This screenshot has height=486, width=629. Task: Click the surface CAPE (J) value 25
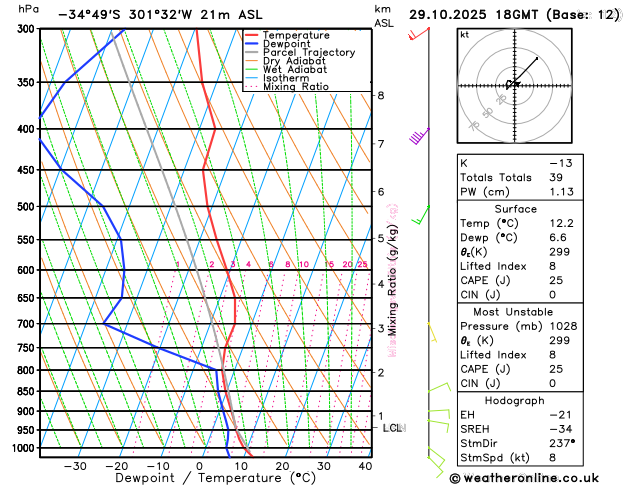(x=556, y=280)
